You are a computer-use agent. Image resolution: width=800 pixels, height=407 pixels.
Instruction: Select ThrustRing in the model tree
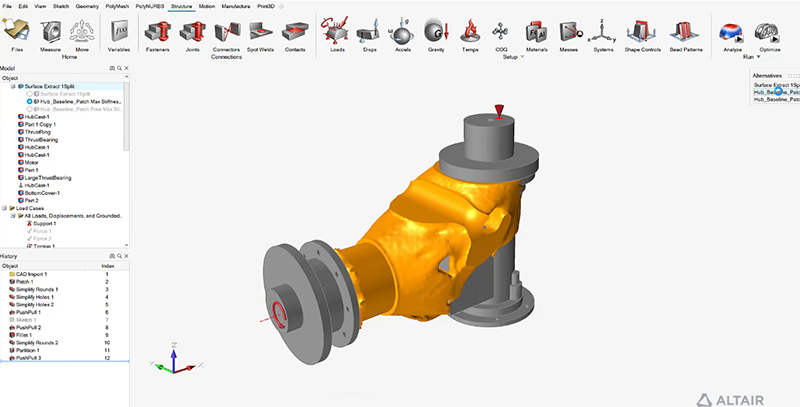(38, 132)
